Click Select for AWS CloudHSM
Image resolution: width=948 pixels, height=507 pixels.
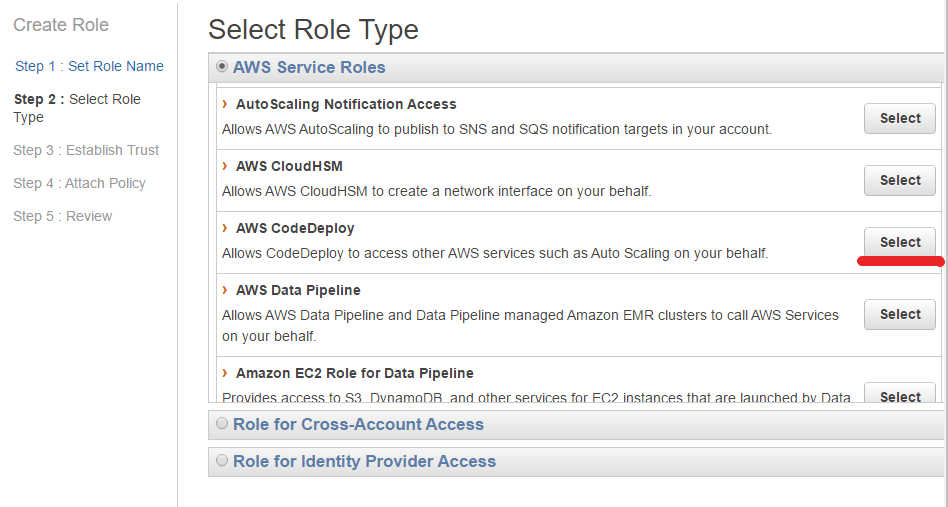coord(900,180)
